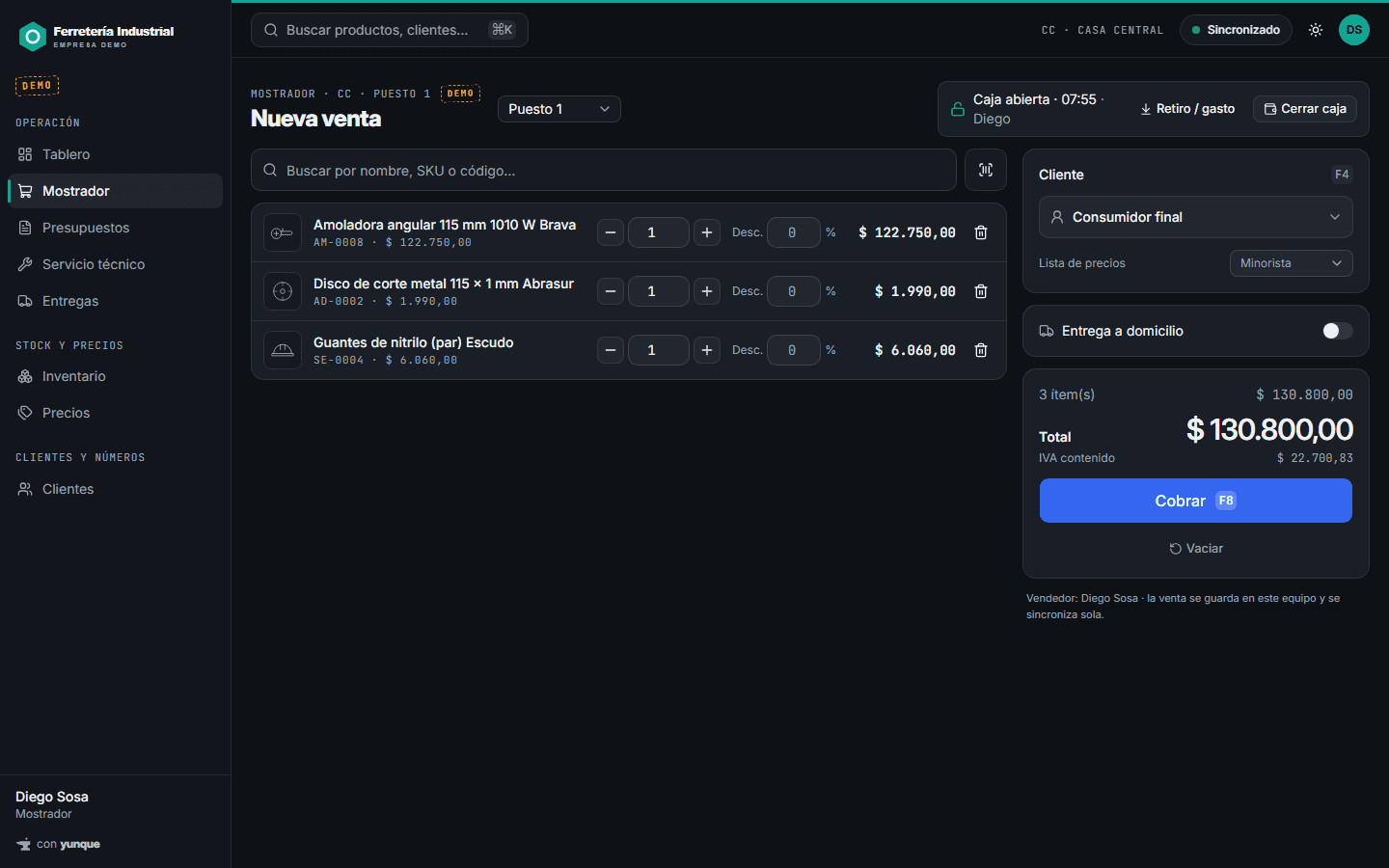The height and width of the screenshot is (868, 1389).
Task: Select Mostrador sidebar item
Action: point(115,191)
